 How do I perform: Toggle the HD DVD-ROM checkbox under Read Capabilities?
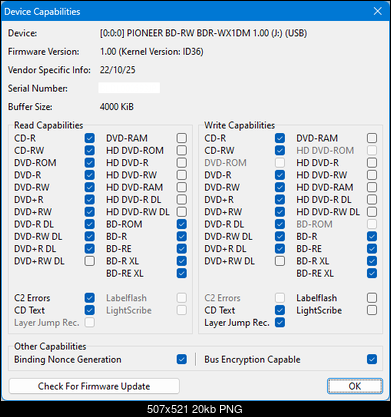pos(182,150)
